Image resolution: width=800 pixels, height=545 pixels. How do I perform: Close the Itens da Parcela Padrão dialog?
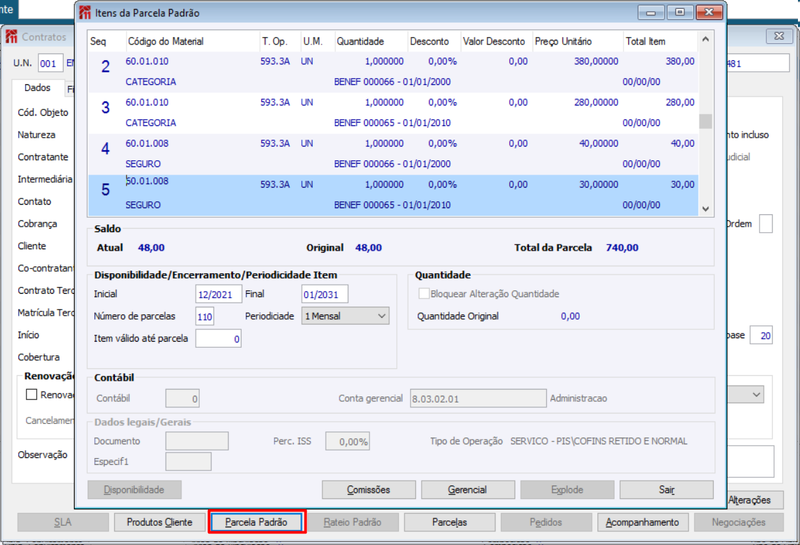click(709, 12)
